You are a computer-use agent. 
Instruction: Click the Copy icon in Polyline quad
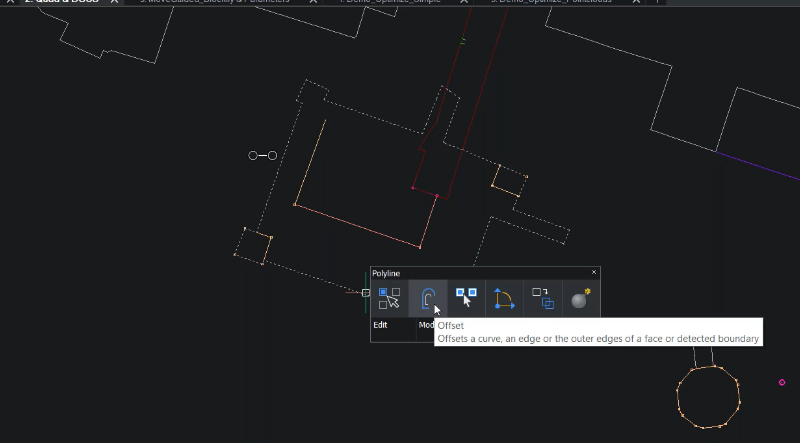coord(543,299)
